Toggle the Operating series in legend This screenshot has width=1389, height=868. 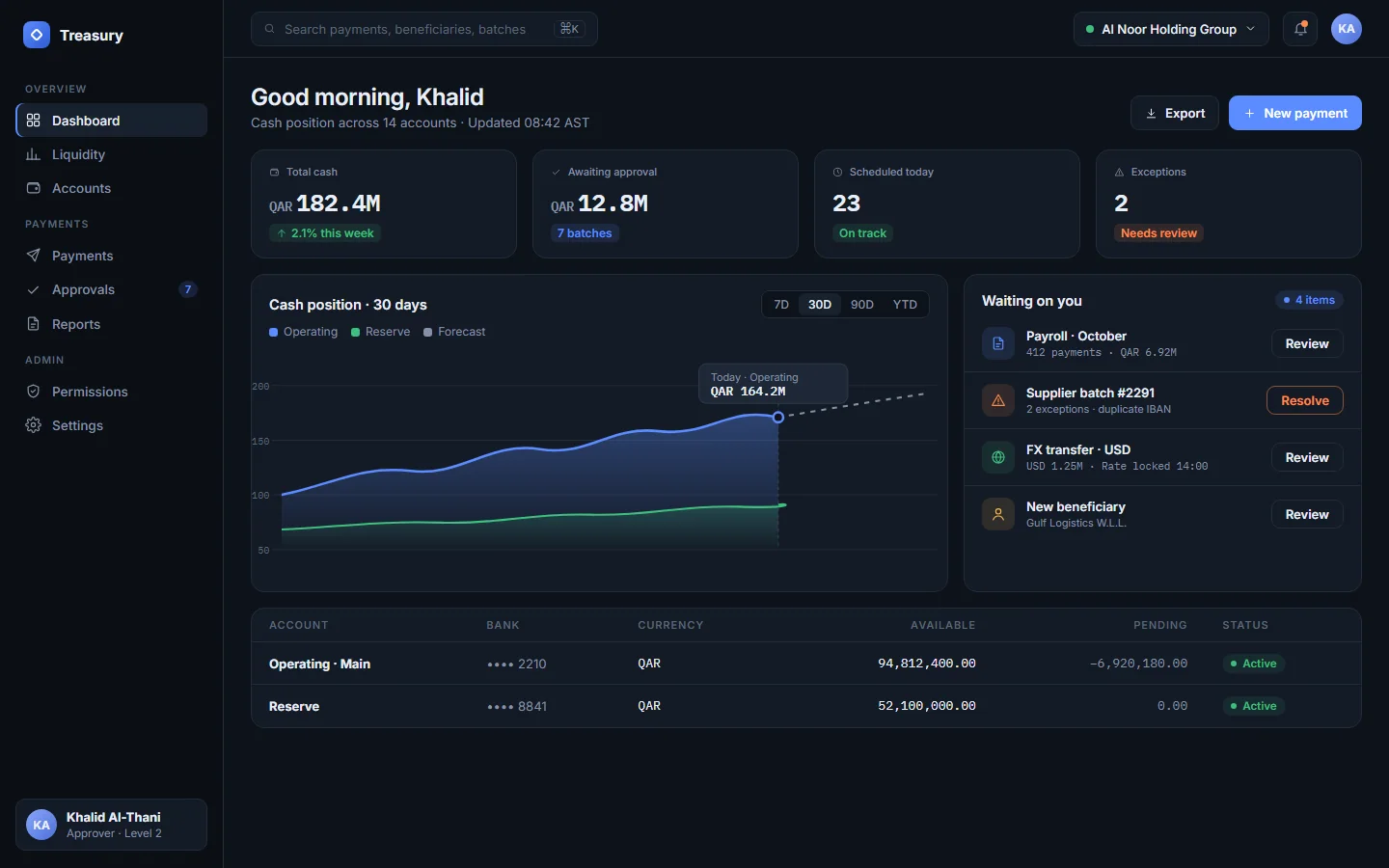coord(303,332)
